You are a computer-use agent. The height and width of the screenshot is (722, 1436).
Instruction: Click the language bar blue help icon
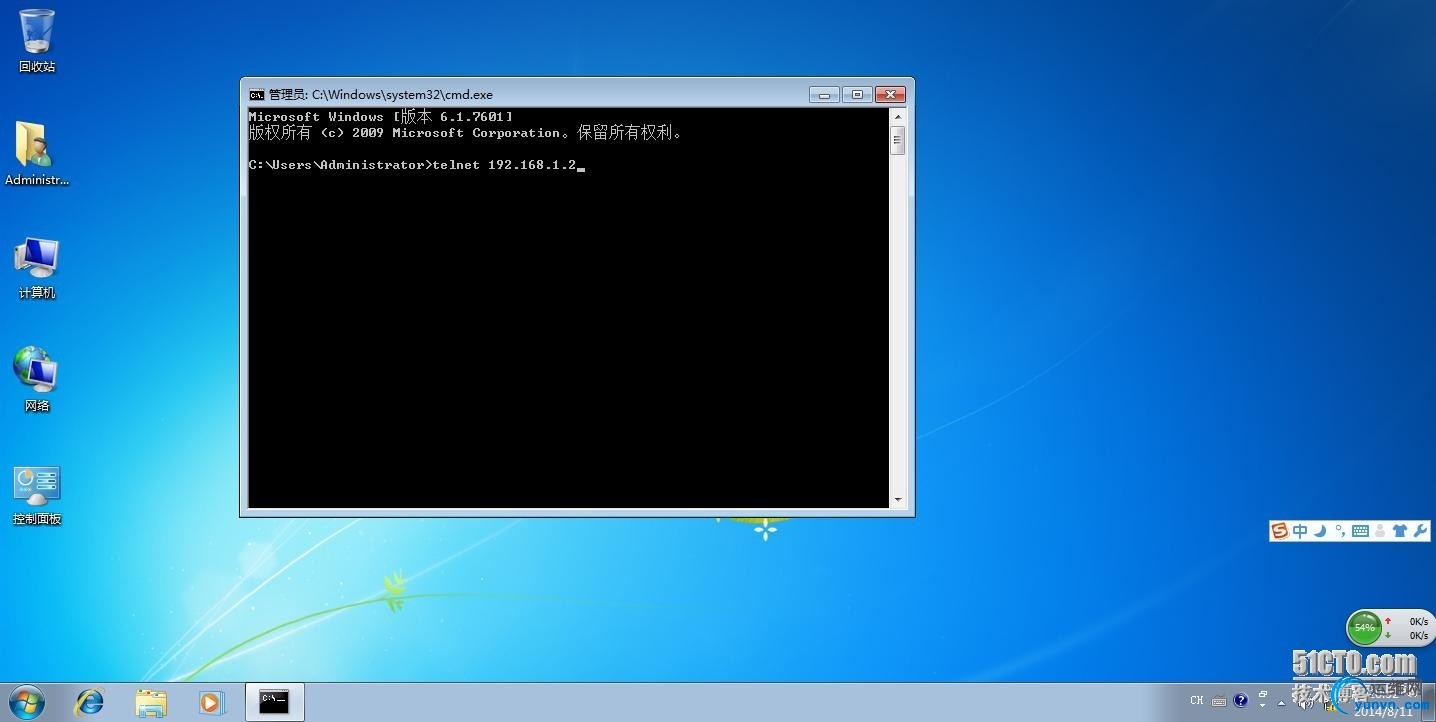(x=1241, y=700)
